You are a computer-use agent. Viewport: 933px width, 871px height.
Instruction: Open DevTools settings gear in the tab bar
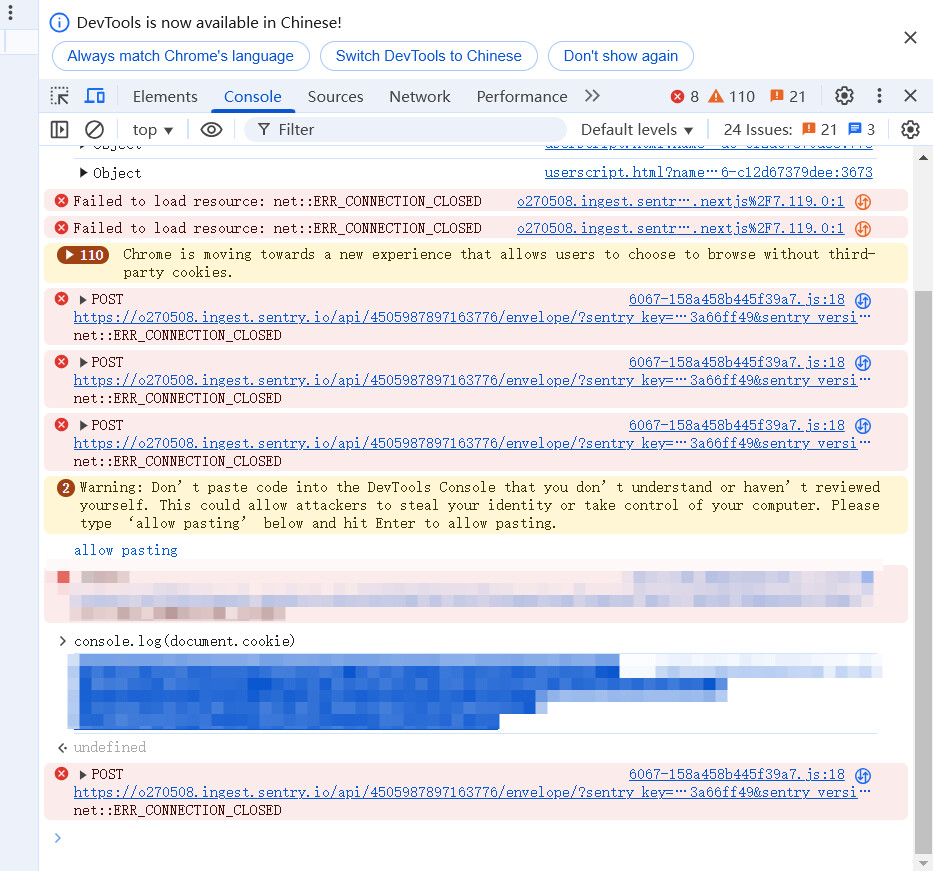click(844, 96)
